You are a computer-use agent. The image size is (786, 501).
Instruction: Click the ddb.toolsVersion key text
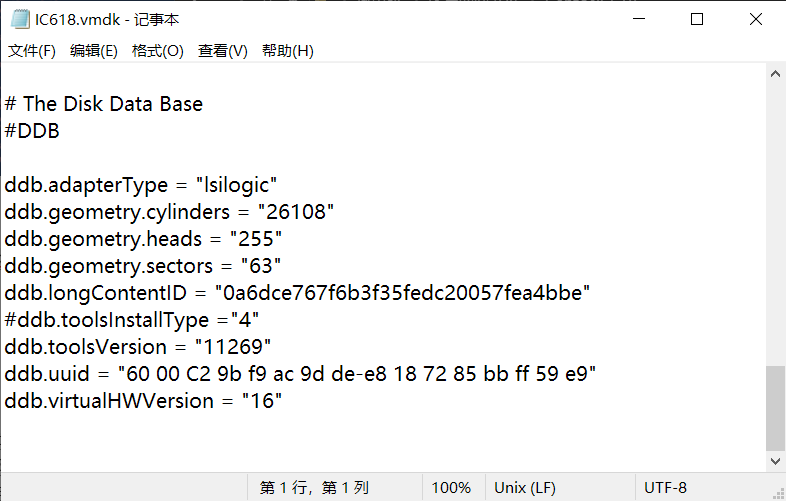pyautogui.click(x=85, y=347)
